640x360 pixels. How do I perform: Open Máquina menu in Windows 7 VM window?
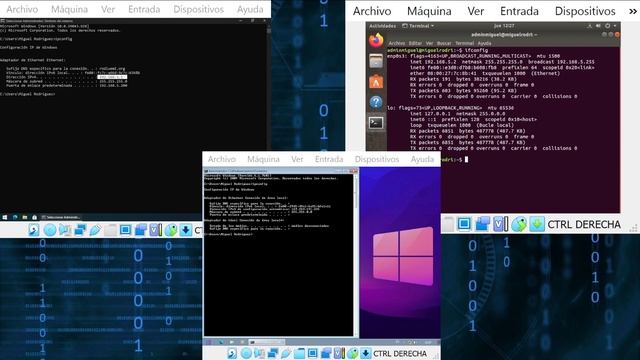point(263,159)
